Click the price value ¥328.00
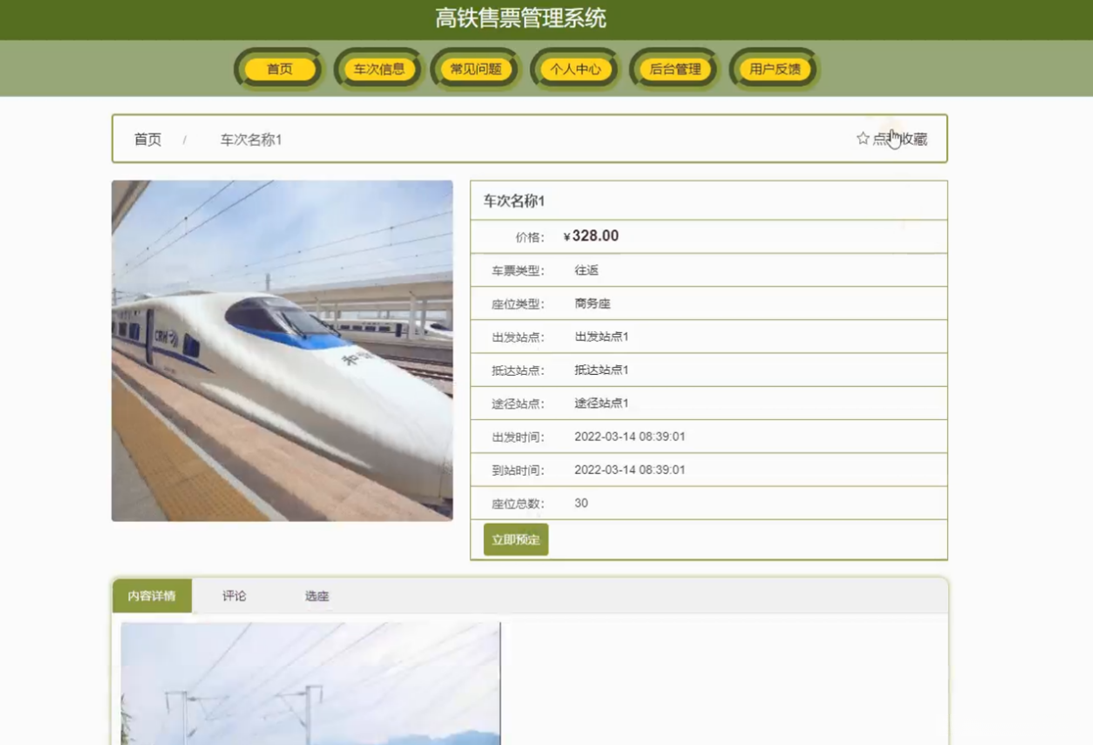The height and width of the screenshot is (745, 1093). coord(590,236)
